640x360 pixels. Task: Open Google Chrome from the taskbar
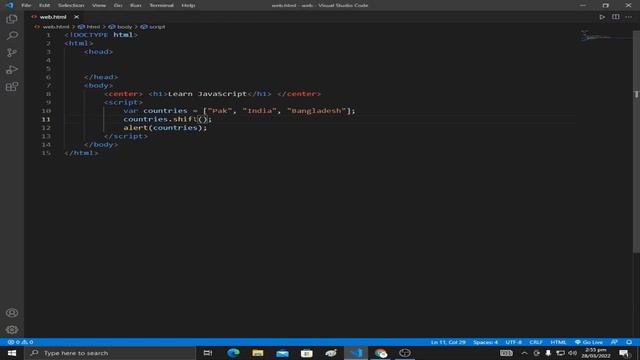pyautogui.click(x=380, y=353)
